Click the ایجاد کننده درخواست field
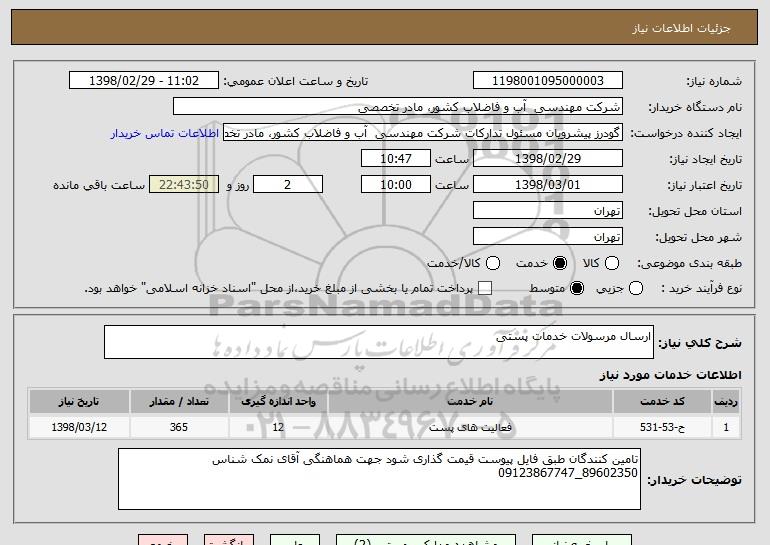Viewport: 770px width, 545px height. tap(423, 133)
